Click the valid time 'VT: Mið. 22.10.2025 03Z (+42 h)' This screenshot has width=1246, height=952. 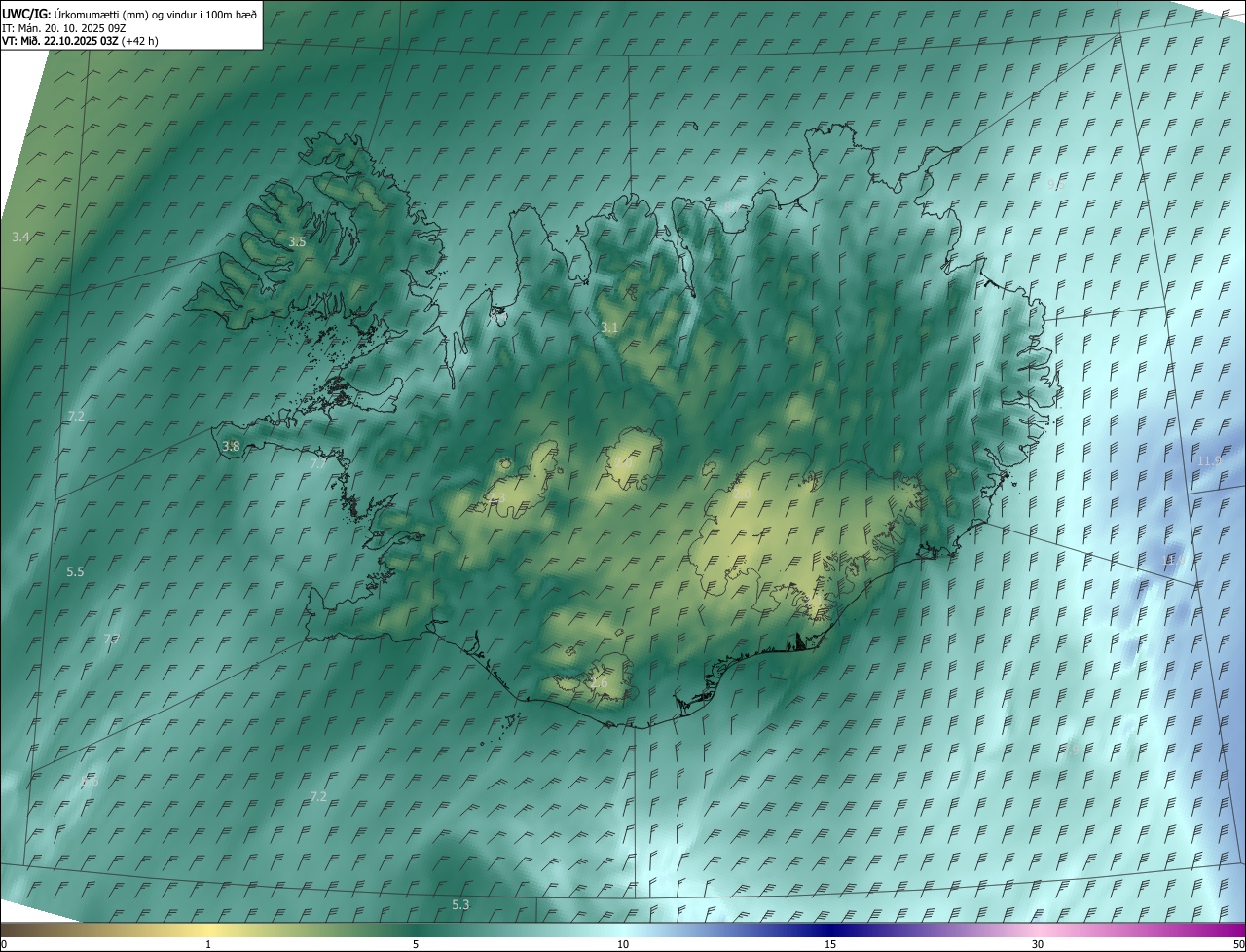coord(80,41)
